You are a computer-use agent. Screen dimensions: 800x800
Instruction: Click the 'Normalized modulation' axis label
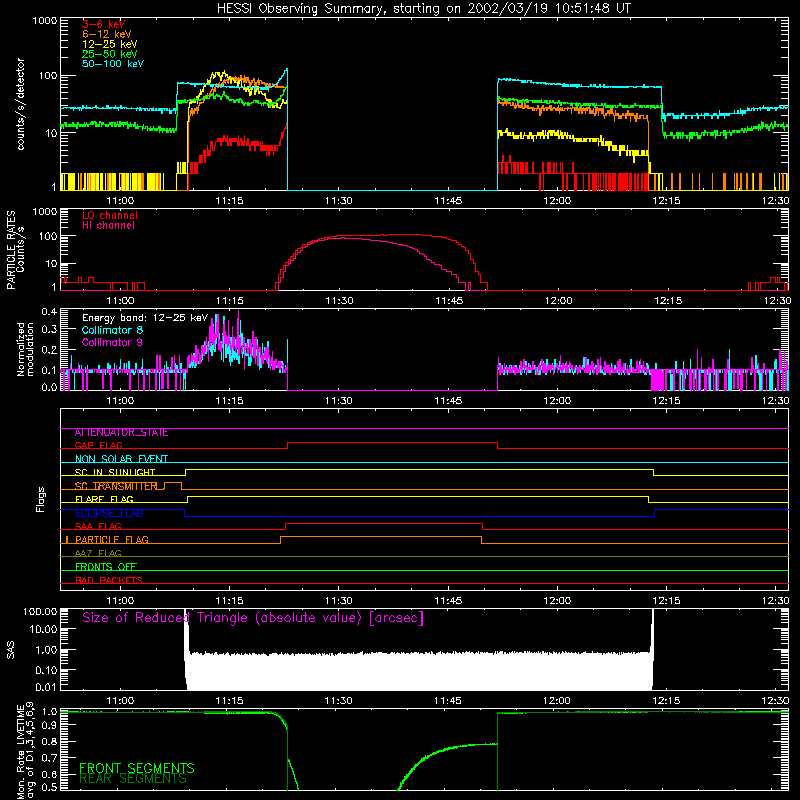[26, 349]
